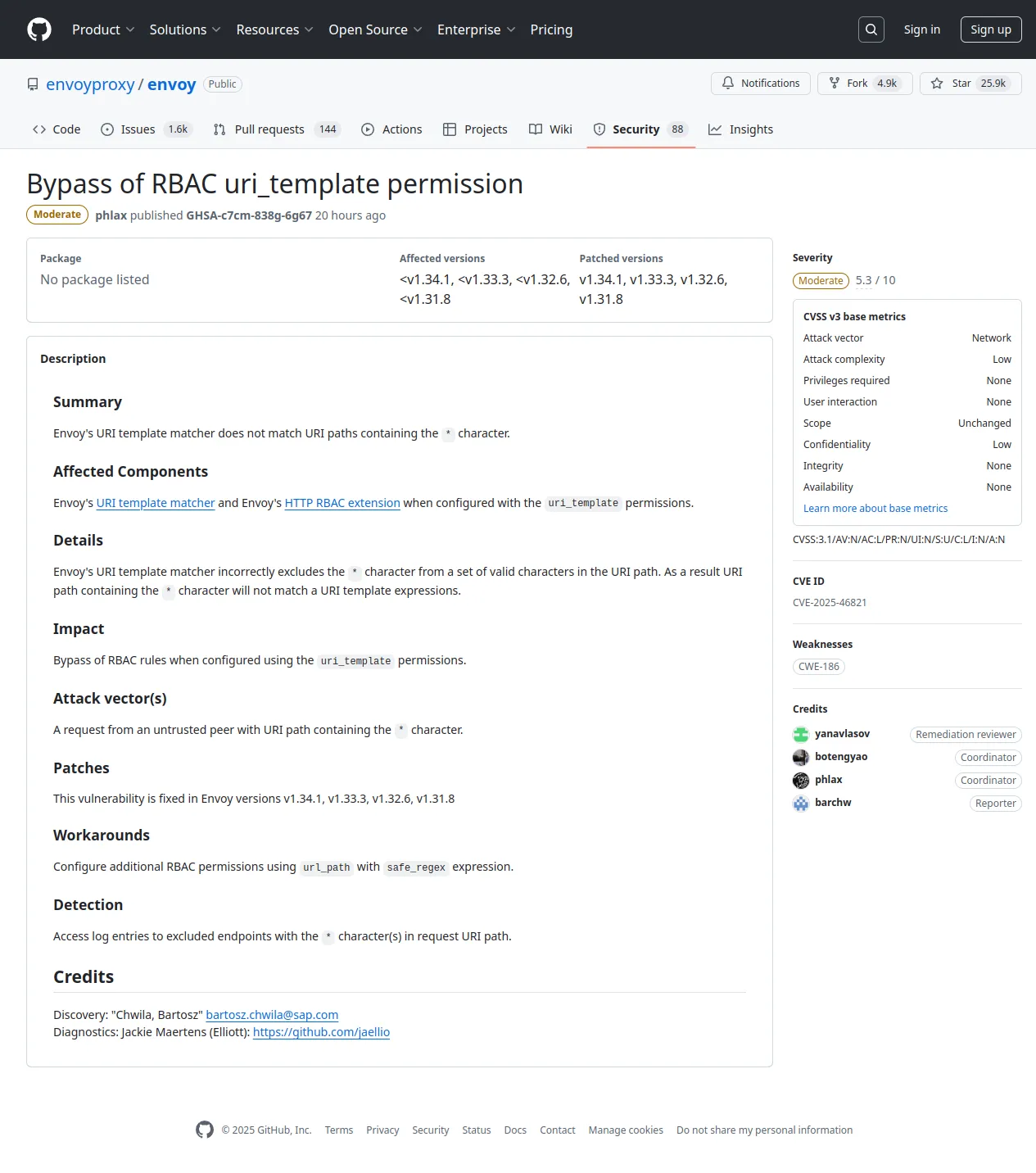Click barchw's avatar in Credits
1036x1173 pixels.
tap(801, 803)
